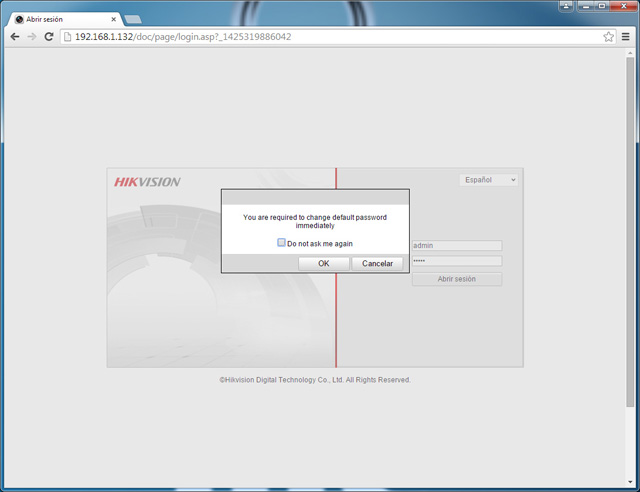
Task: Click the scrollbar up arrow
Action: click(x=630, y=52)
